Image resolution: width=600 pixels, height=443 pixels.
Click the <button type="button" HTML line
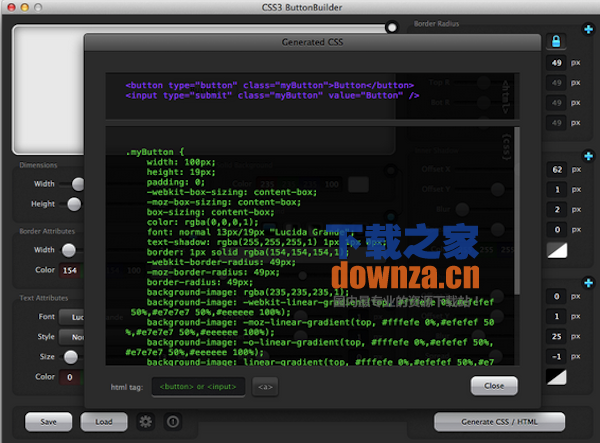(x=270, y=85)
